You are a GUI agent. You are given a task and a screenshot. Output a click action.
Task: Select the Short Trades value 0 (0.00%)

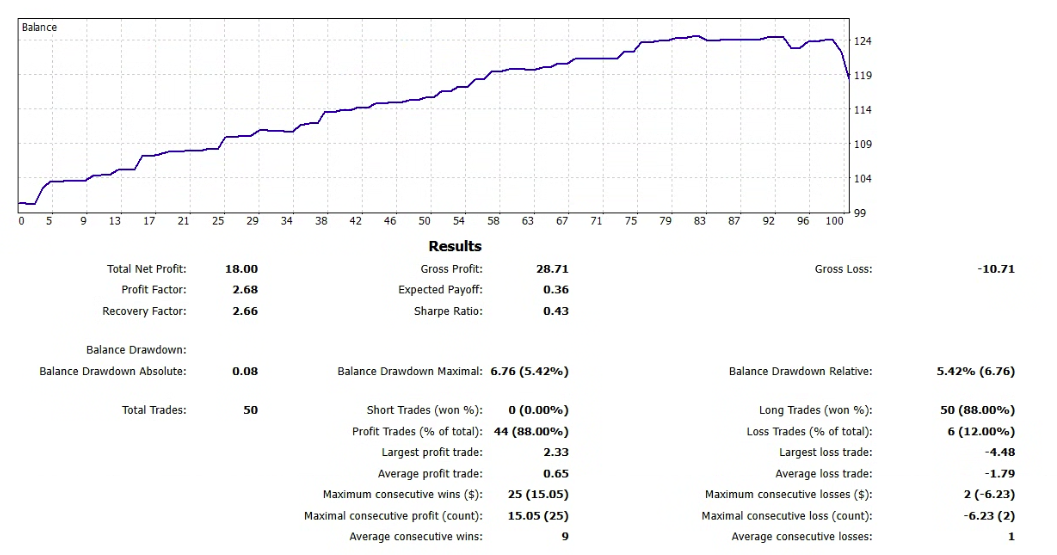click(538, 410)
